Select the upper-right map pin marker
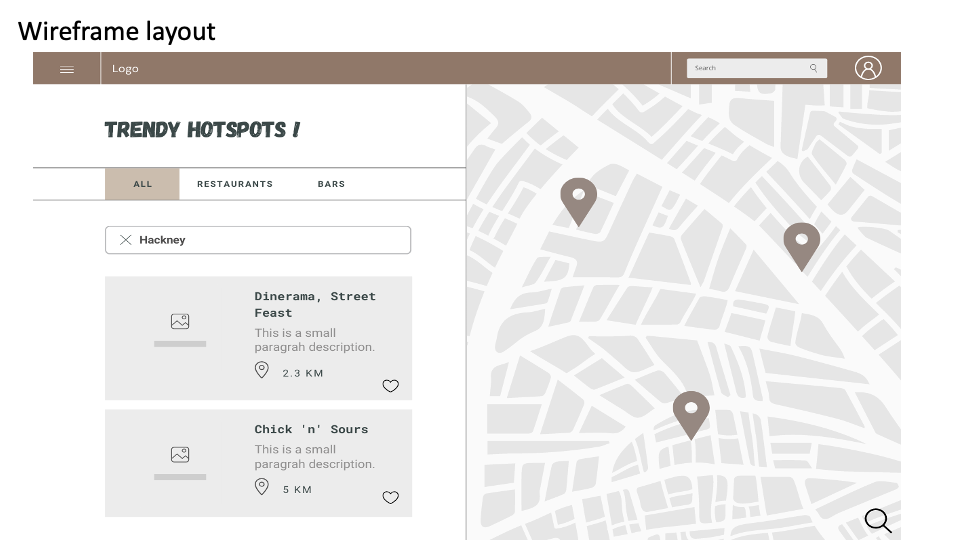Viewport: 960px width, 540px height. coord(801,246)
